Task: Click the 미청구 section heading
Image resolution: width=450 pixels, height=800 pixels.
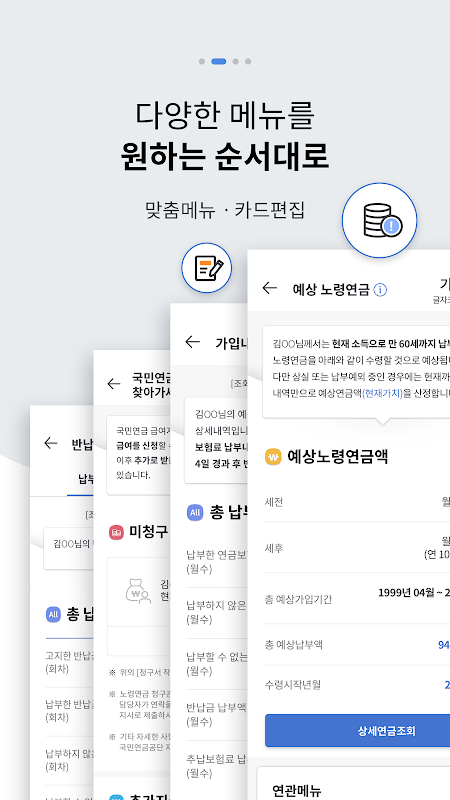Action: 148,533
